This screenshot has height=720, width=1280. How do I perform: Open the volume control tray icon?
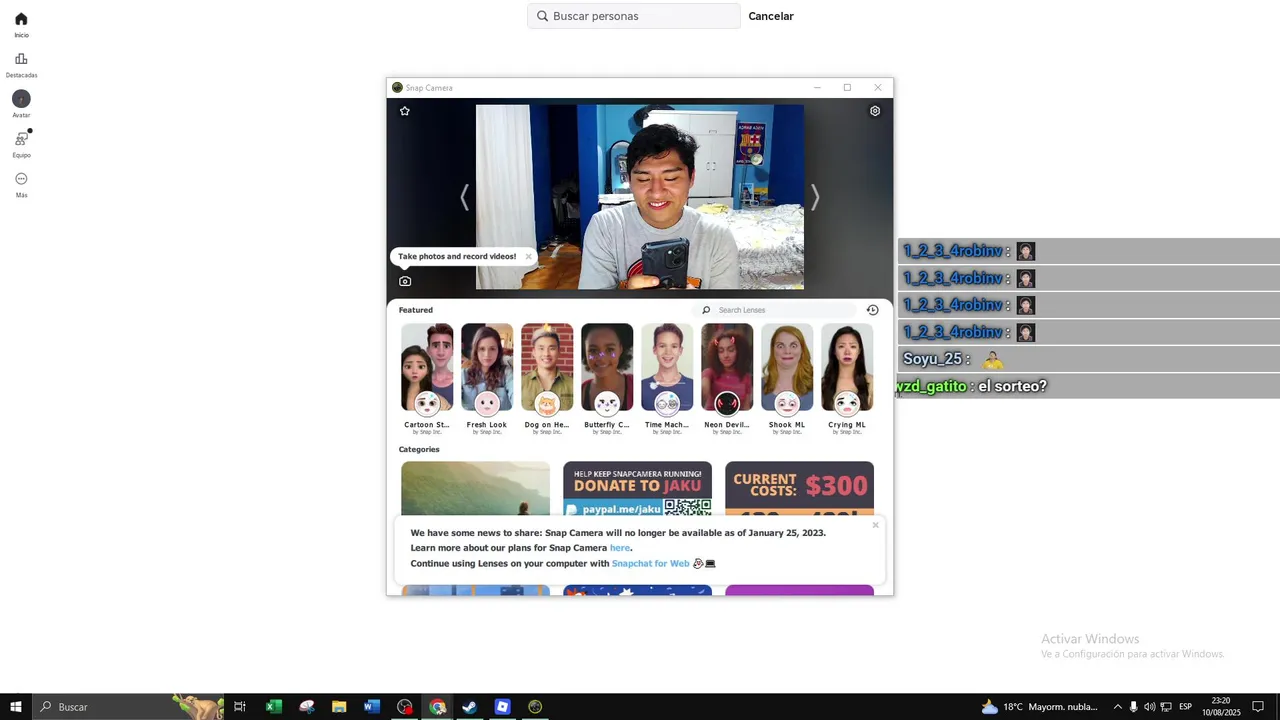(x=1149, y=707)
